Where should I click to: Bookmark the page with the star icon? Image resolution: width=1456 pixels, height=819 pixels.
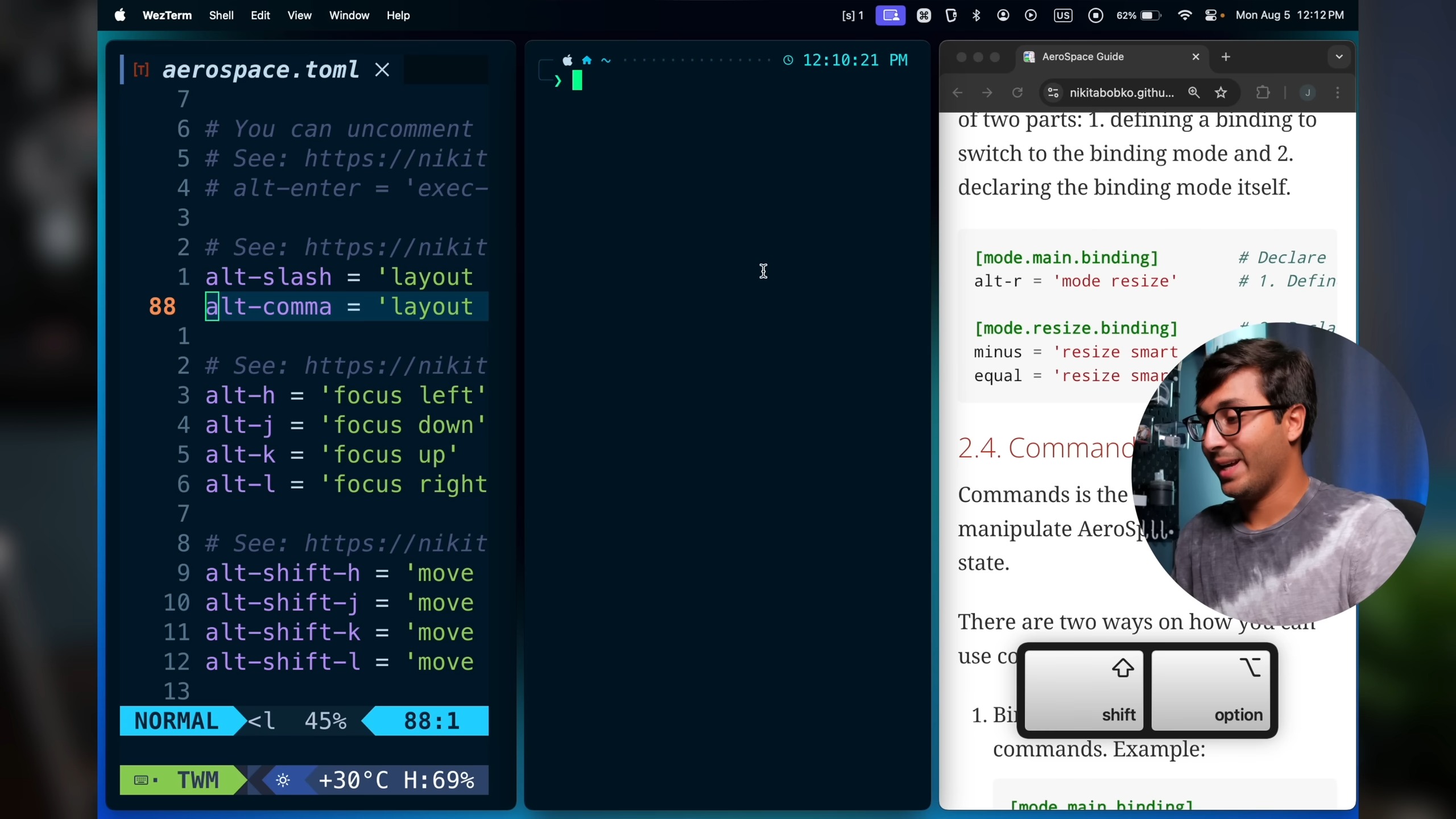[1221, 93]
